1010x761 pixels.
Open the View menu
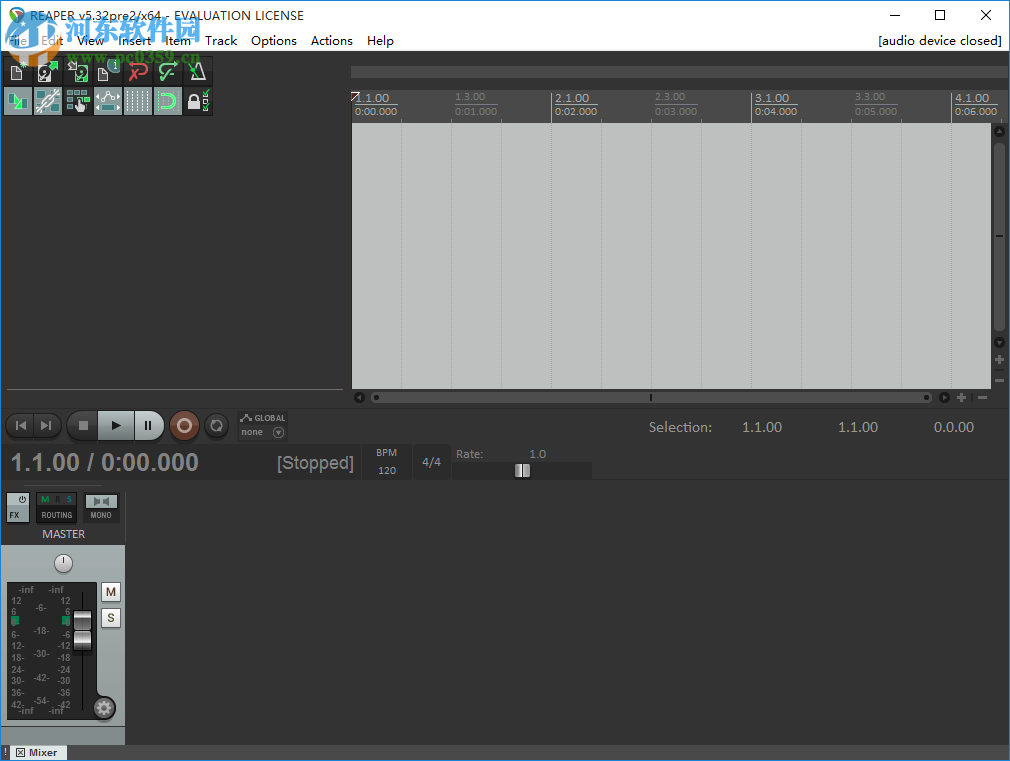[x=90, y=41]
